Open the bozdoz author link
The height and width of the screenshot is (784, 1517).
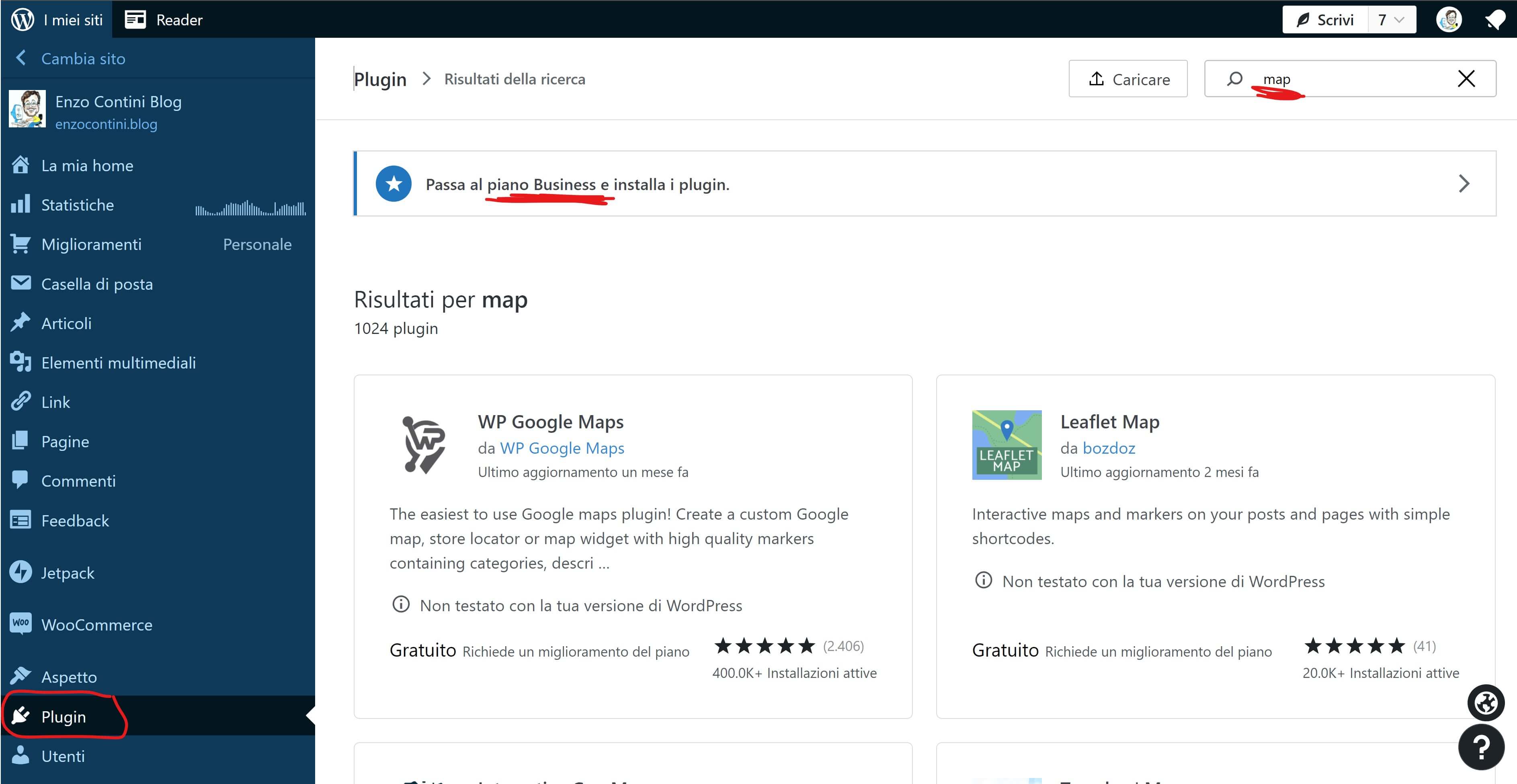click(x=1109, y=448)
